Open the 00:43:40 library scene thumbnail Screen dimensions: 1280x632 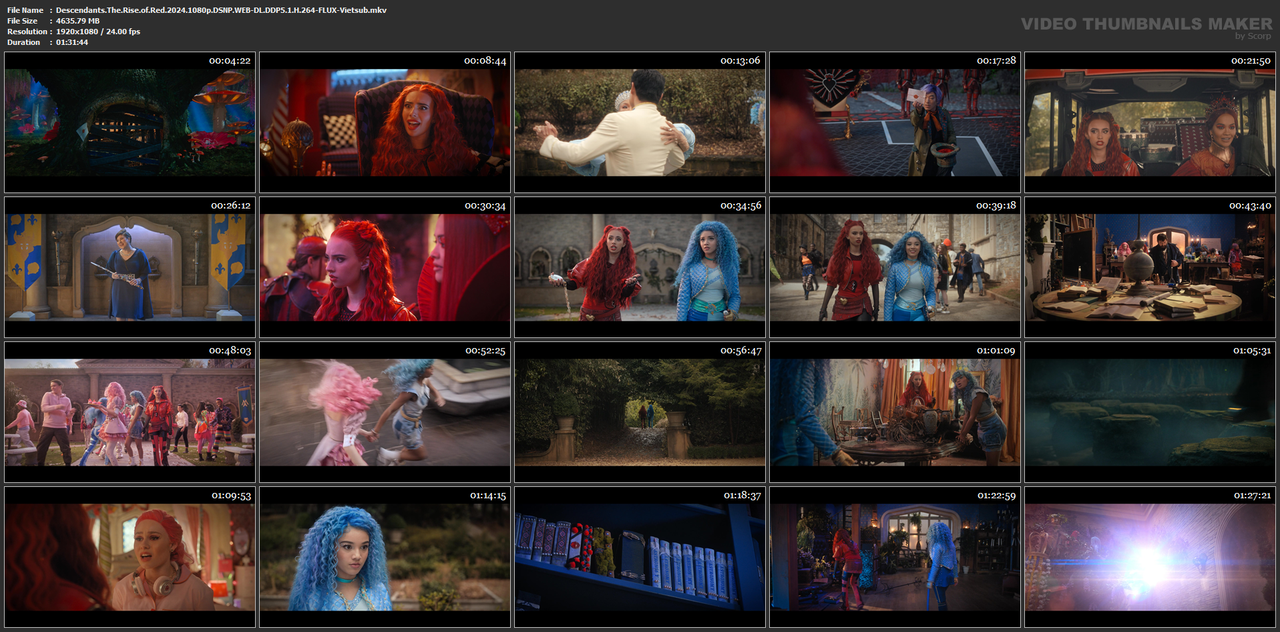[1150, 267]
